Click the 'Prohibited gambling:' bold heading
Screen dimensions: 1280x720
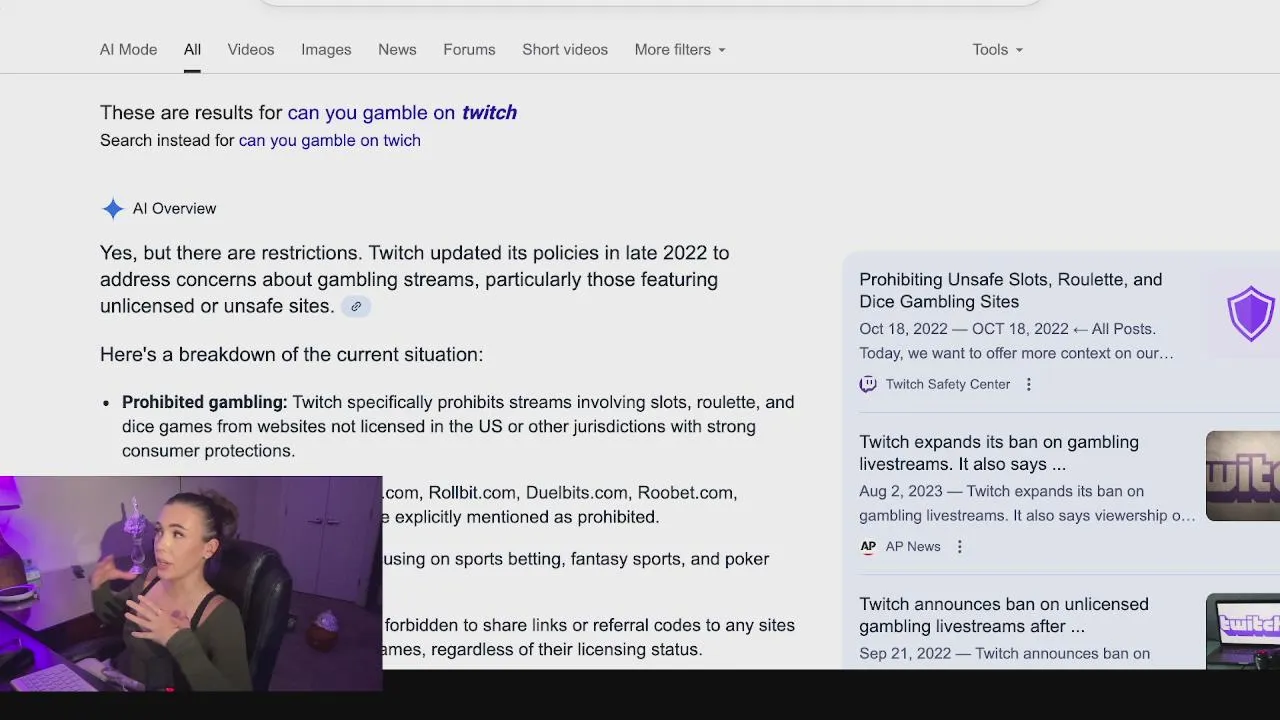204,402
